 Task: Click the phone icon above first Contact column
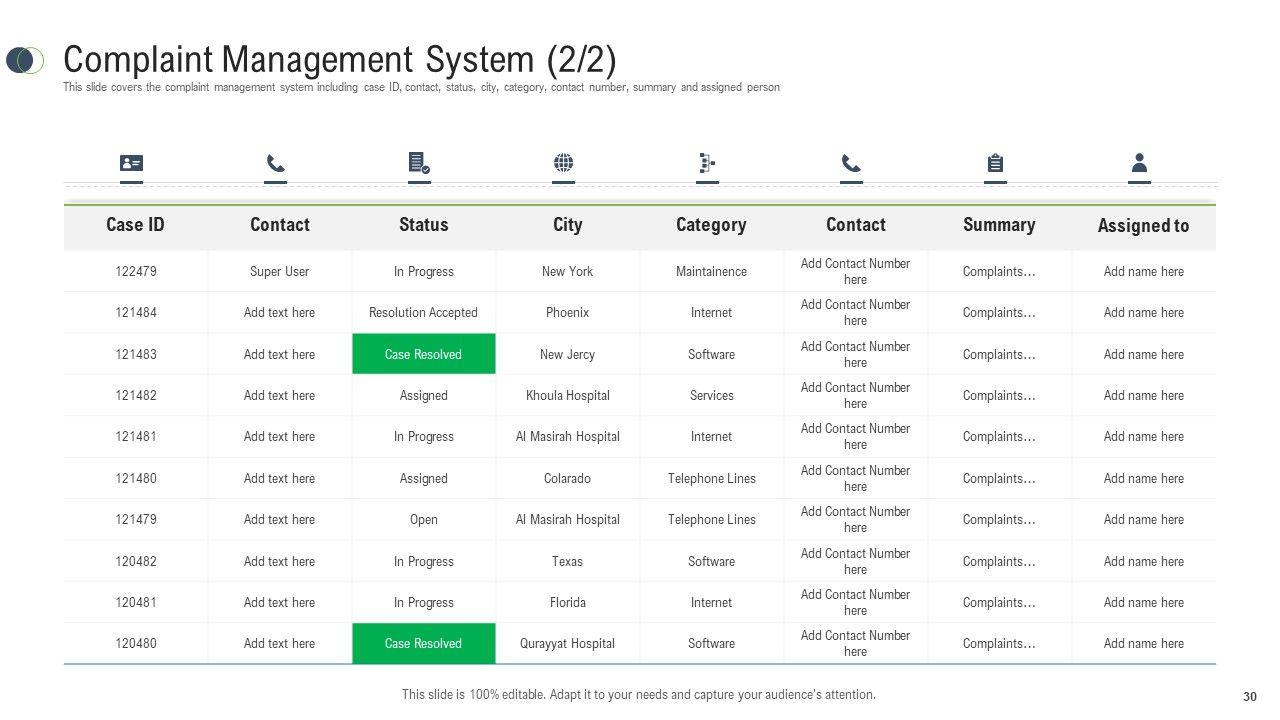(x=276, y=163)
